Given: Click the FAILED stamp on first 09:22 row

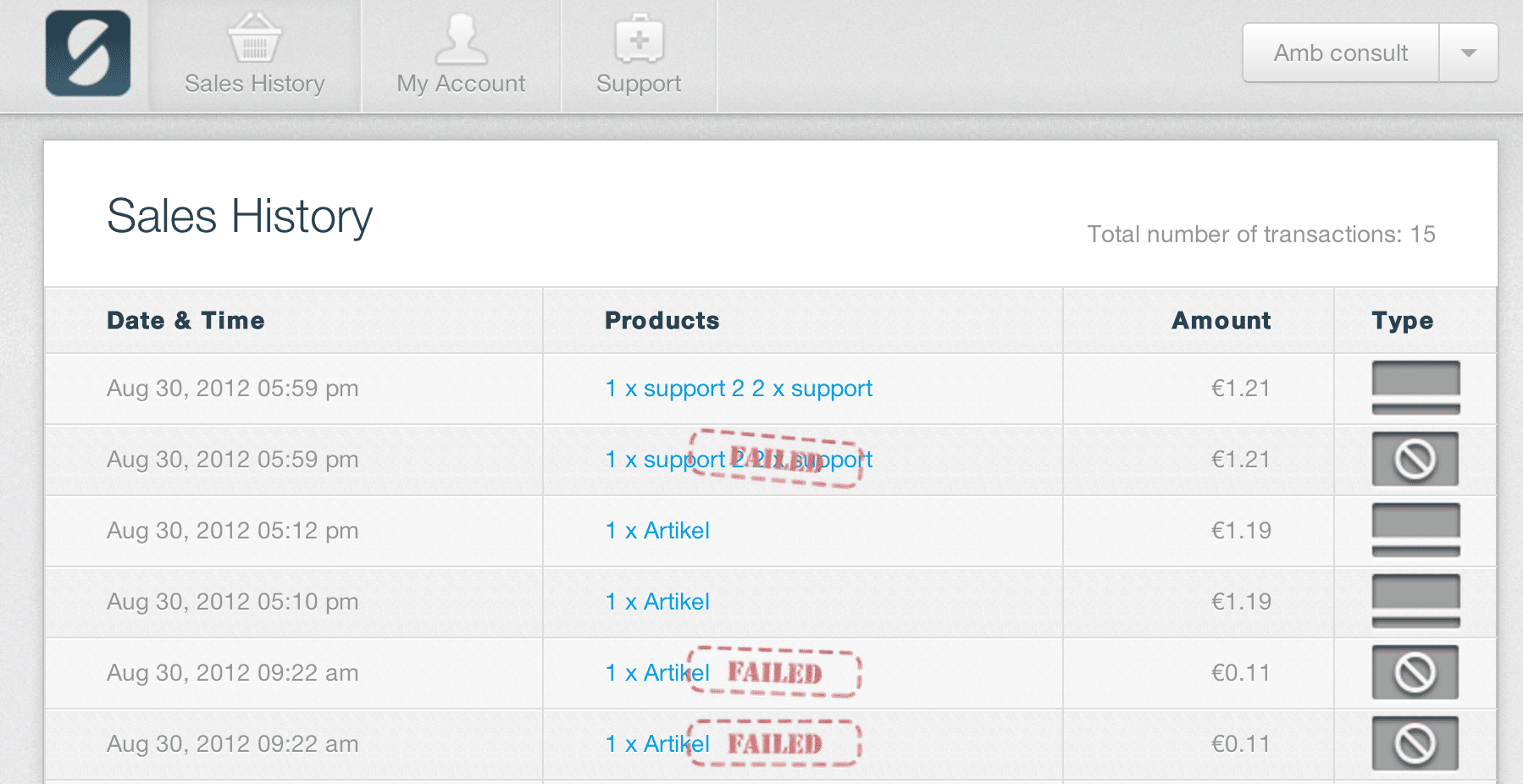Looking at the screenshot, I should point(774,672).
